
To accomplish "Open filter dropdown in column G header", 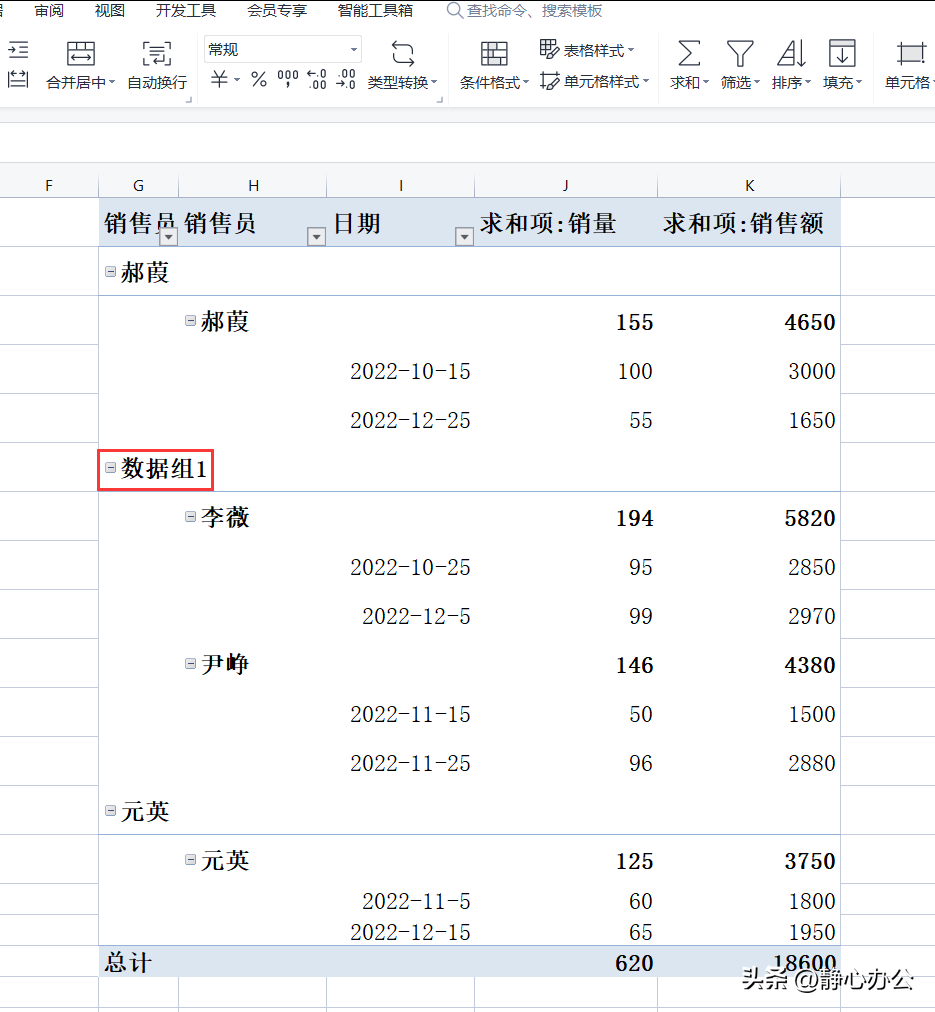I will 168,237.
